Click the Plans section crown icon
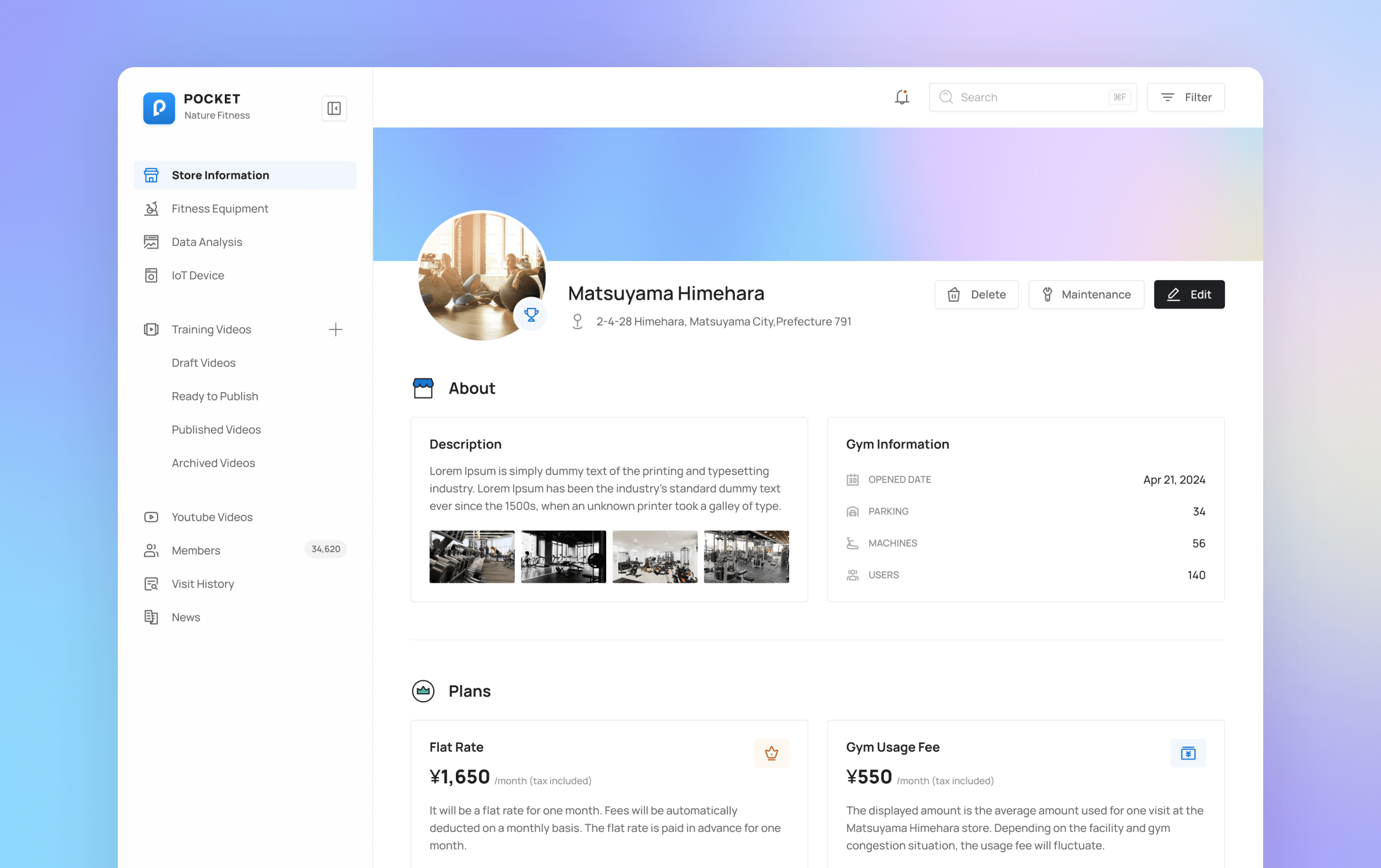 [423, 691]
